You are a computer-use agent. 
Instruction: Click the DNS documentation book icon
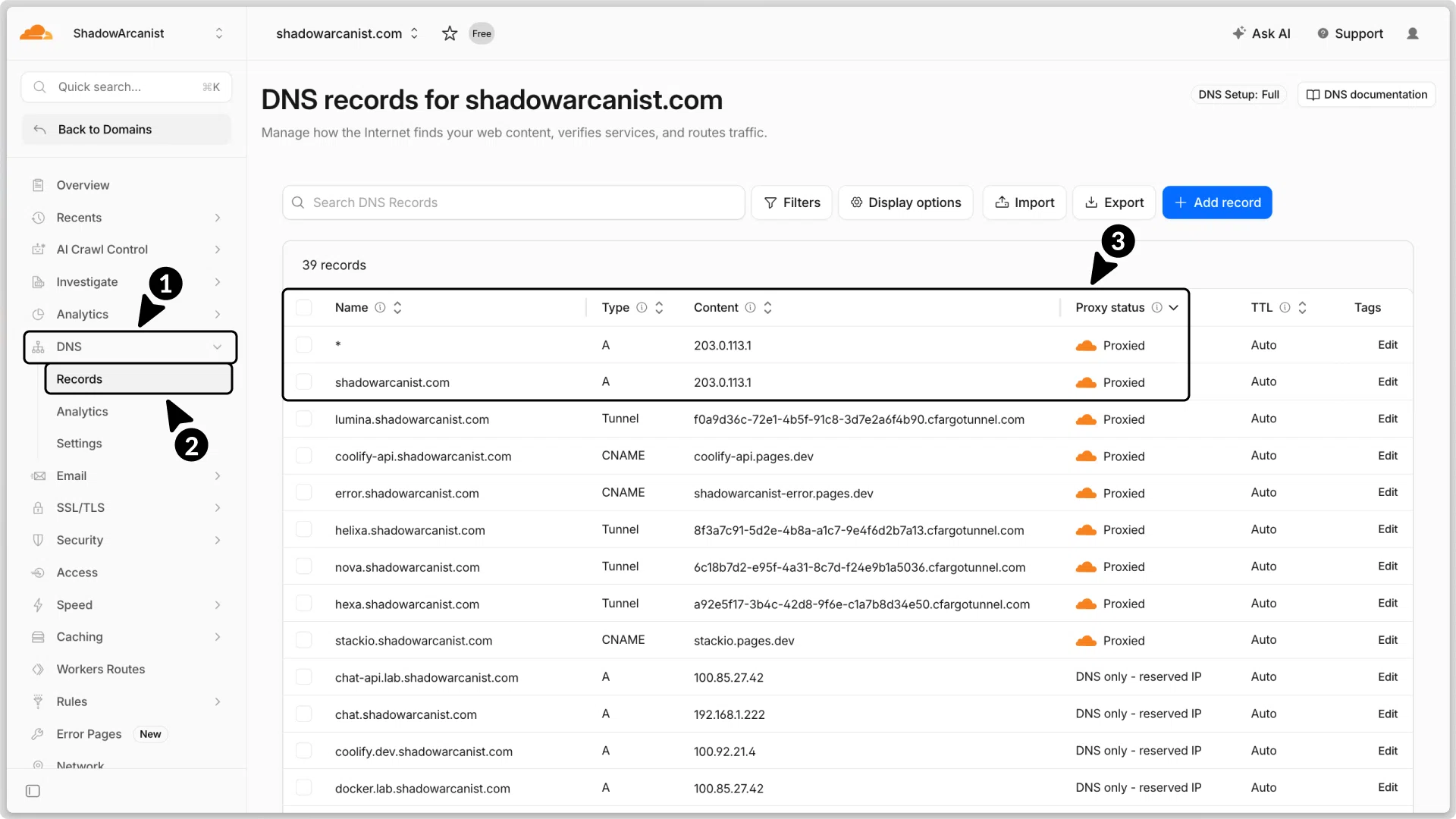[1313, 95]
